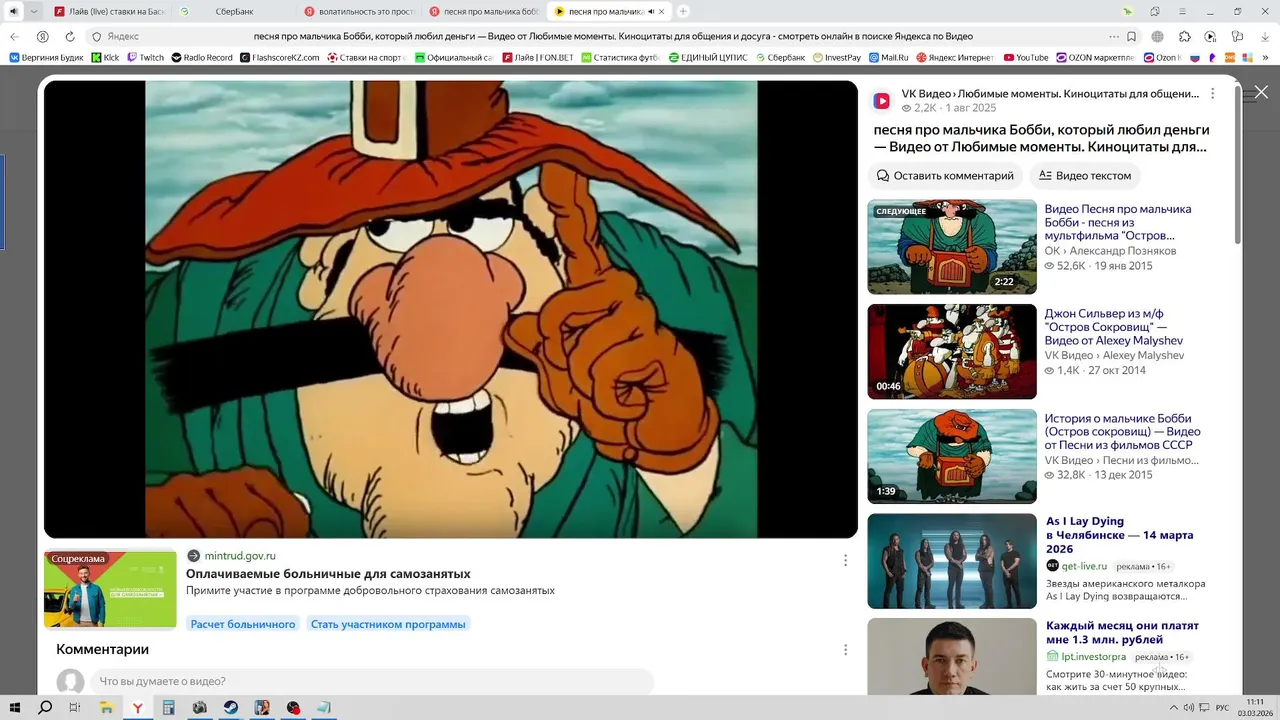Image resolution: width=1280 pixels, height=720 pixels.
Task: Close the video overlay with the X
Action: 1261,92
